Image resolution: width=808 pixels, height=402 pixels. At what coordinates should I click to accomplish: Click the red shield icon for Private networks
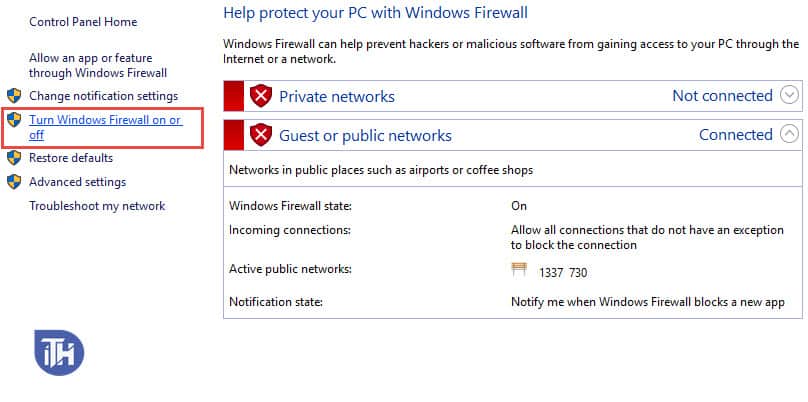(261, 96)
